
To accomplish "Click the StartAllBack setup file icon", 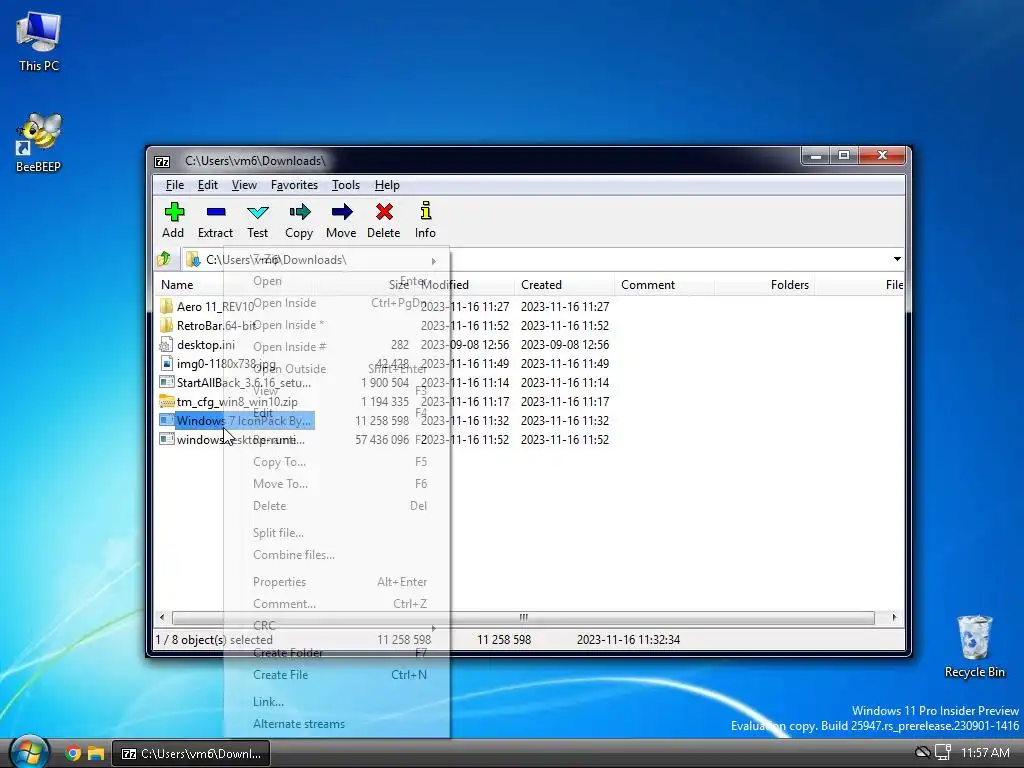I will (x=167, y=382).
